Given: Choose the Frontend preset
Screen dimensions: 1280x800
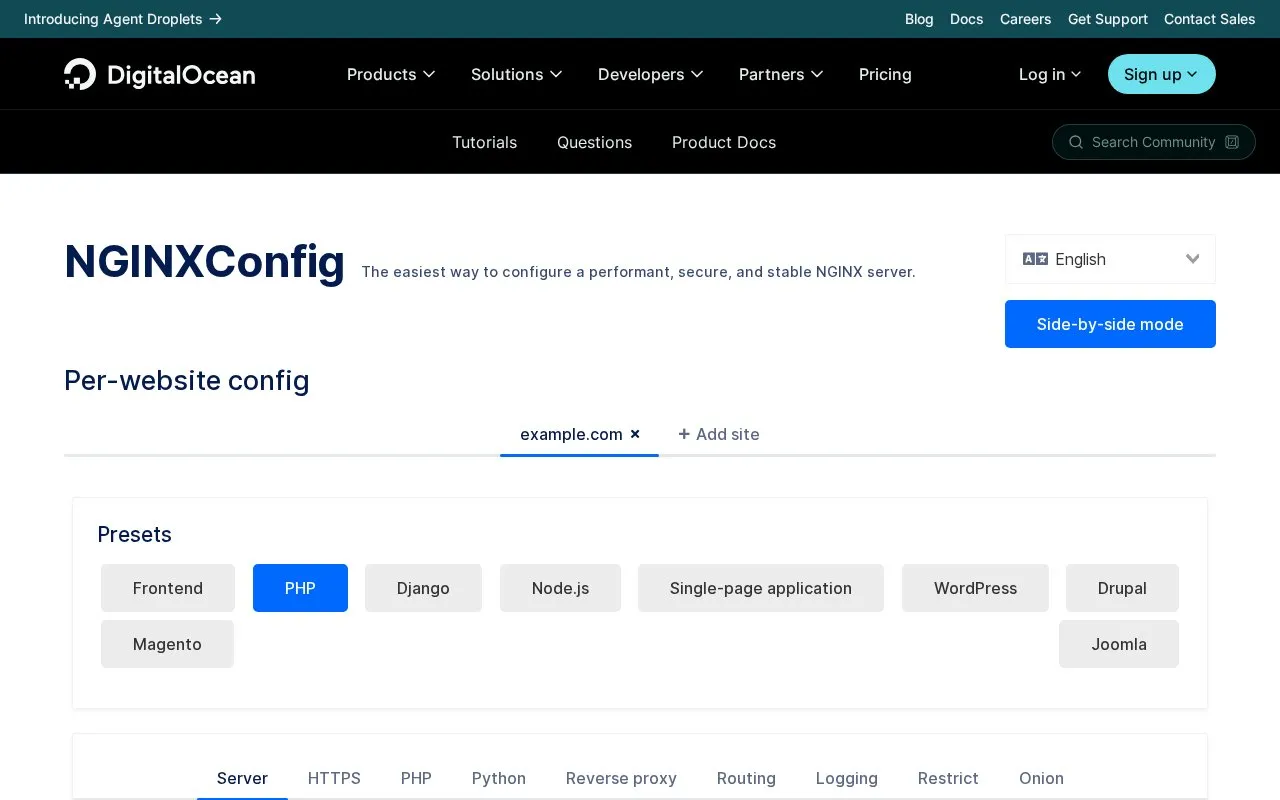Looking at the screenshot, I should (x=168, y=588).
